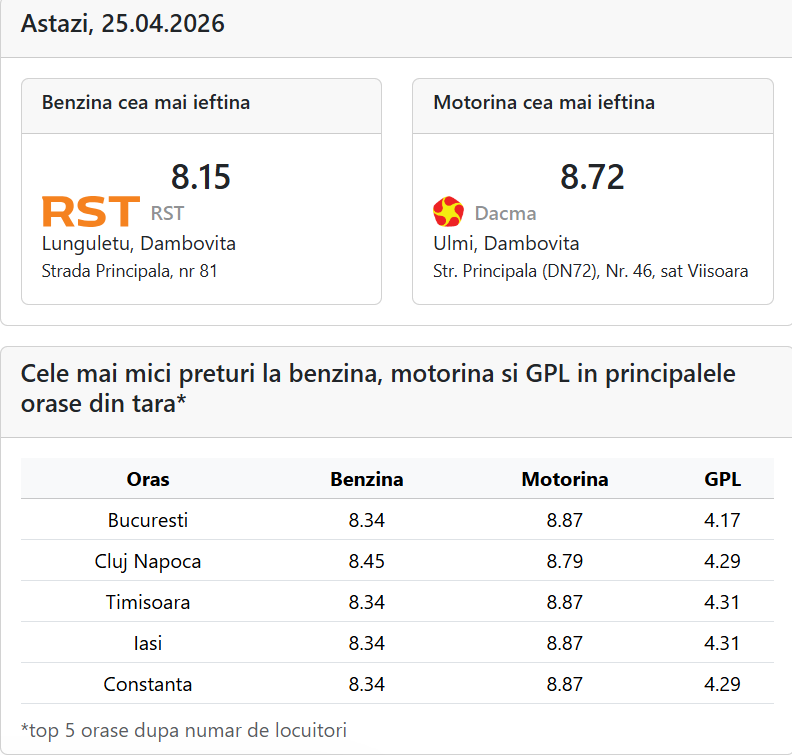Click the Benzina column header
The height and width of the screenshot is (755, 792).
367,479
